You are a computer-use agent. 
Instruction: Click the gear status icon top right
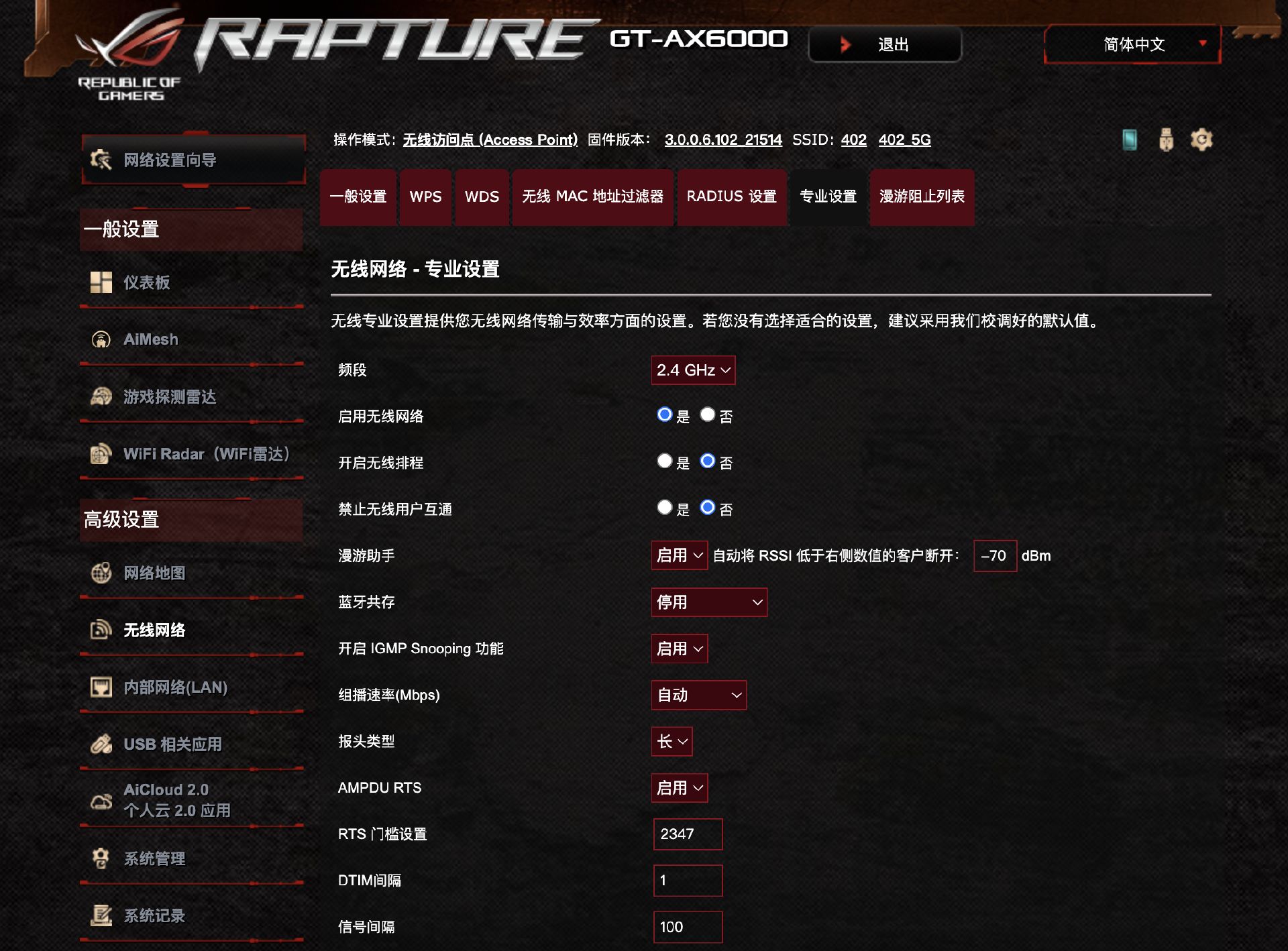pyautogui.click(x=1201, y=139)
